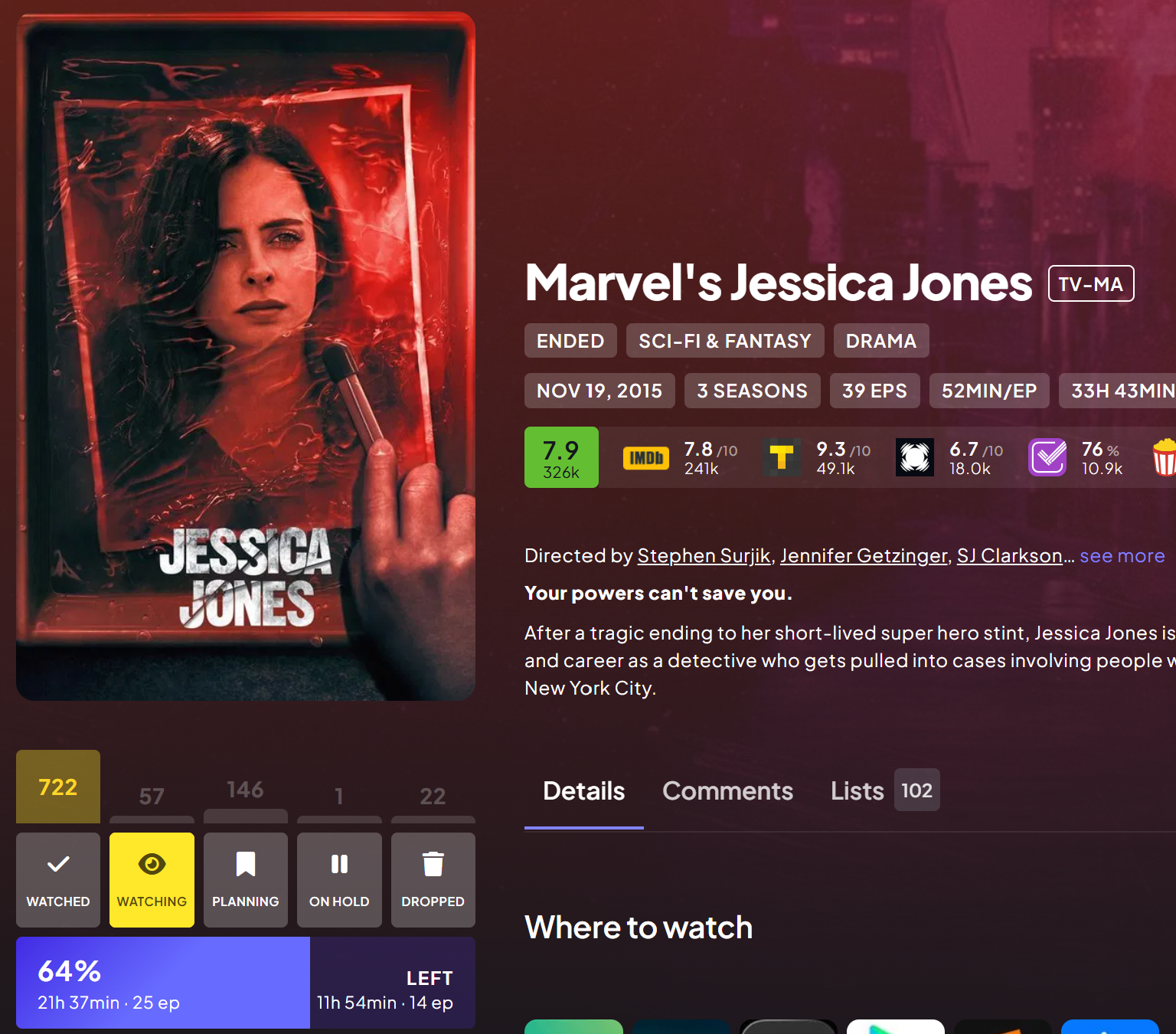Switch to the Details tab
The width and height of the screenshot is (1176, 1034).
click(584, 791)
